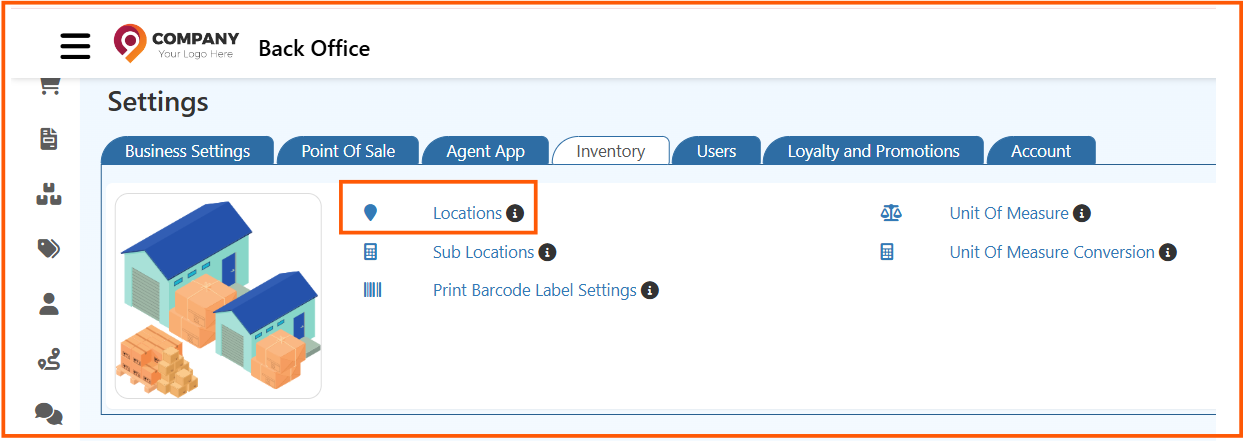This screenshot has width=1243, height=441.
Task: Open the document sidebar icon
Action: 49,139
